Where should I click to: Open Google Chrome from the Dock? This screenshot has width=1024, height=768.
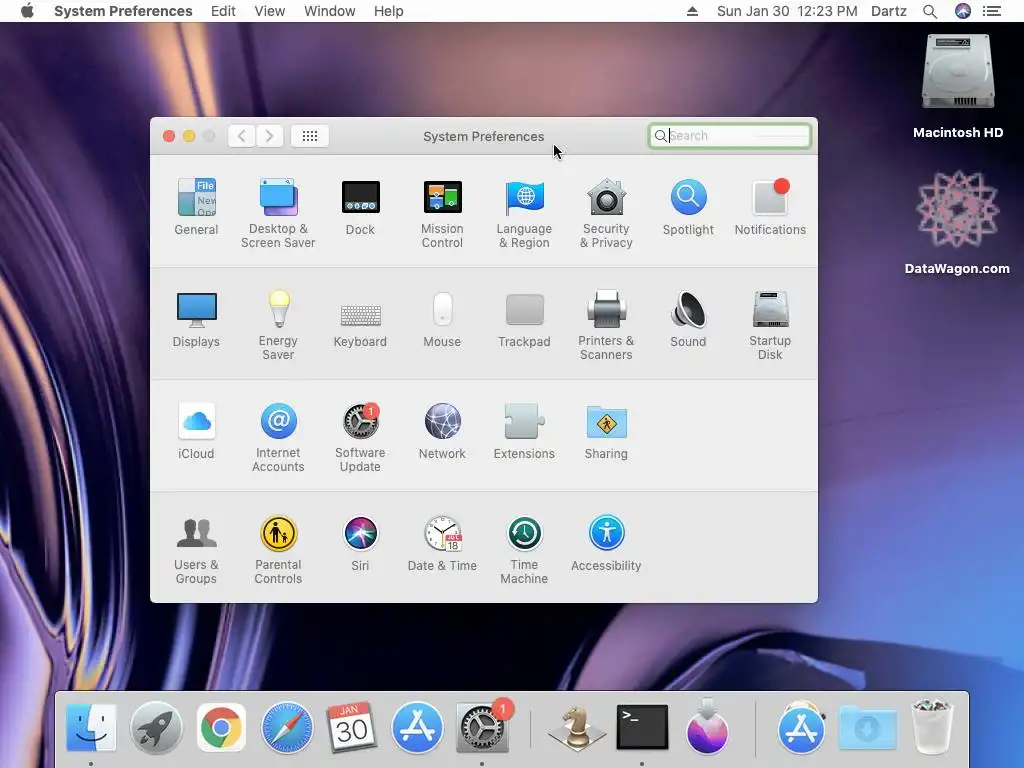coord(221,728)
